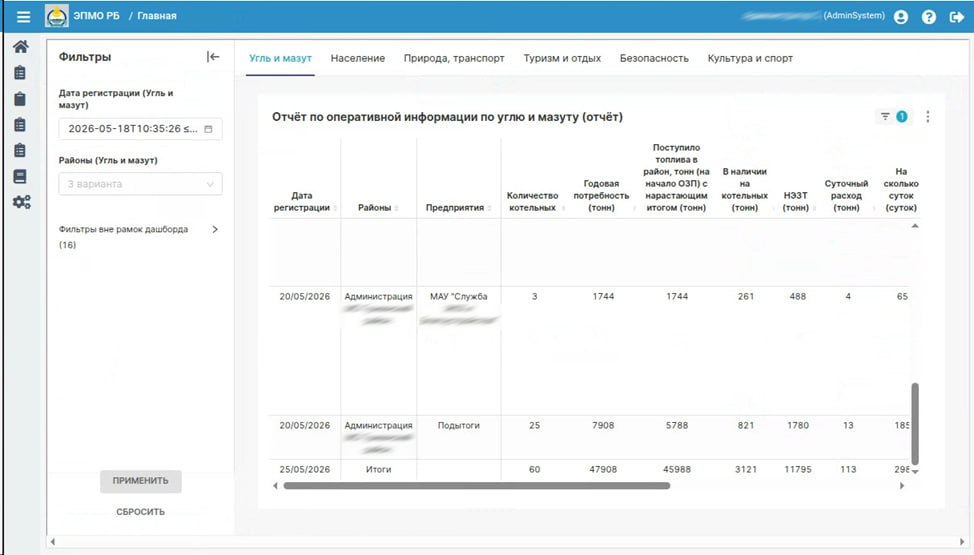Open calendar icon in date registration field

pyautogui.click(x=208, y=129)
